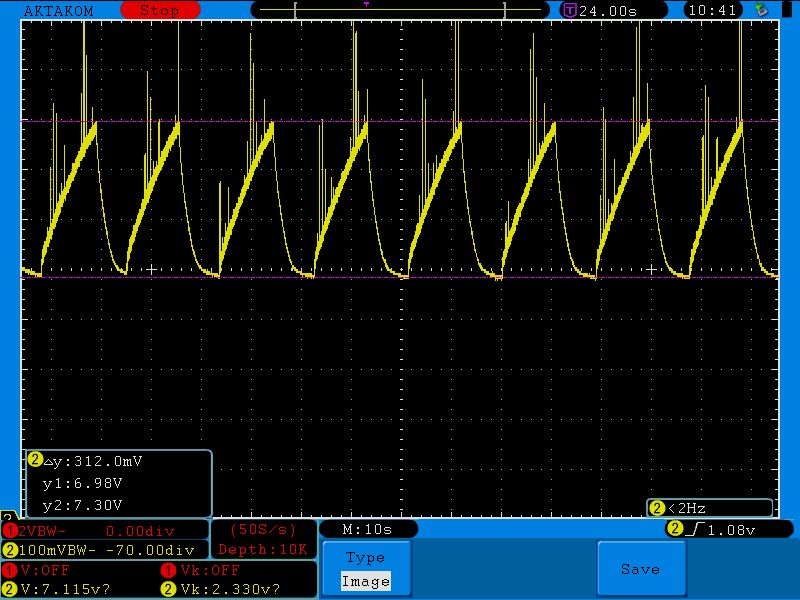Click the channel 2 ground marker at left edge
The height and width of the screenshot is (600, 800).
click(x=8, y=515)
